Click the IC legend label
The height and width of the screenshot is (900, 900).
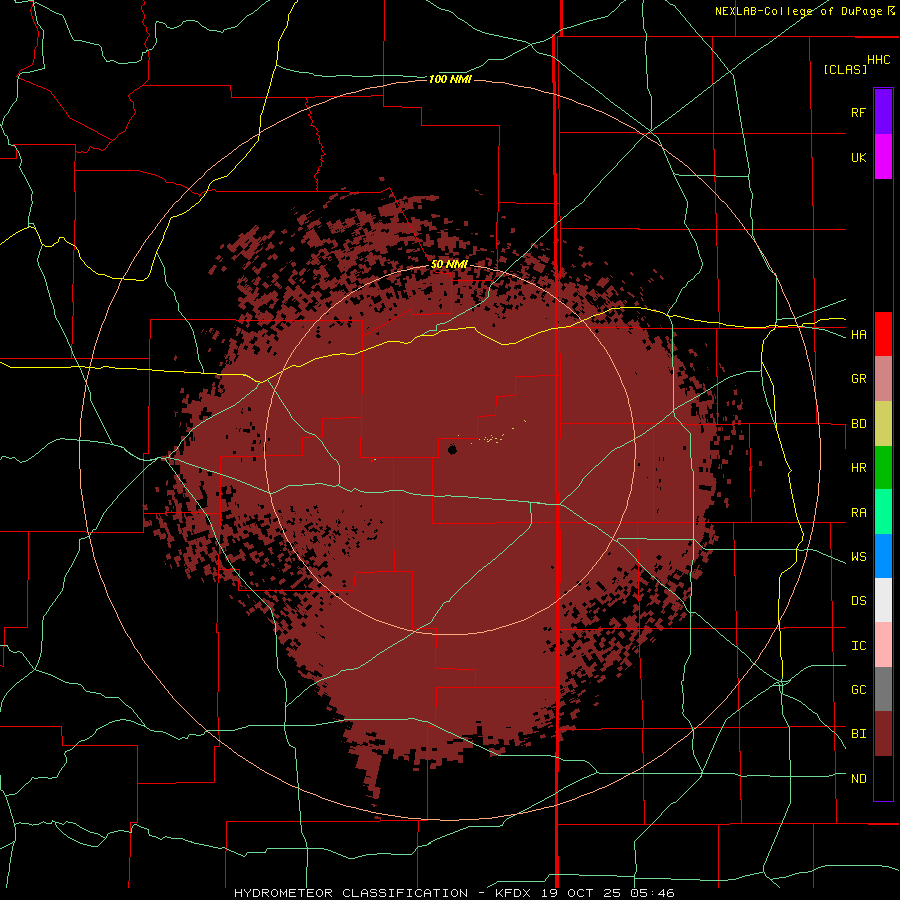tap(859, 646)
